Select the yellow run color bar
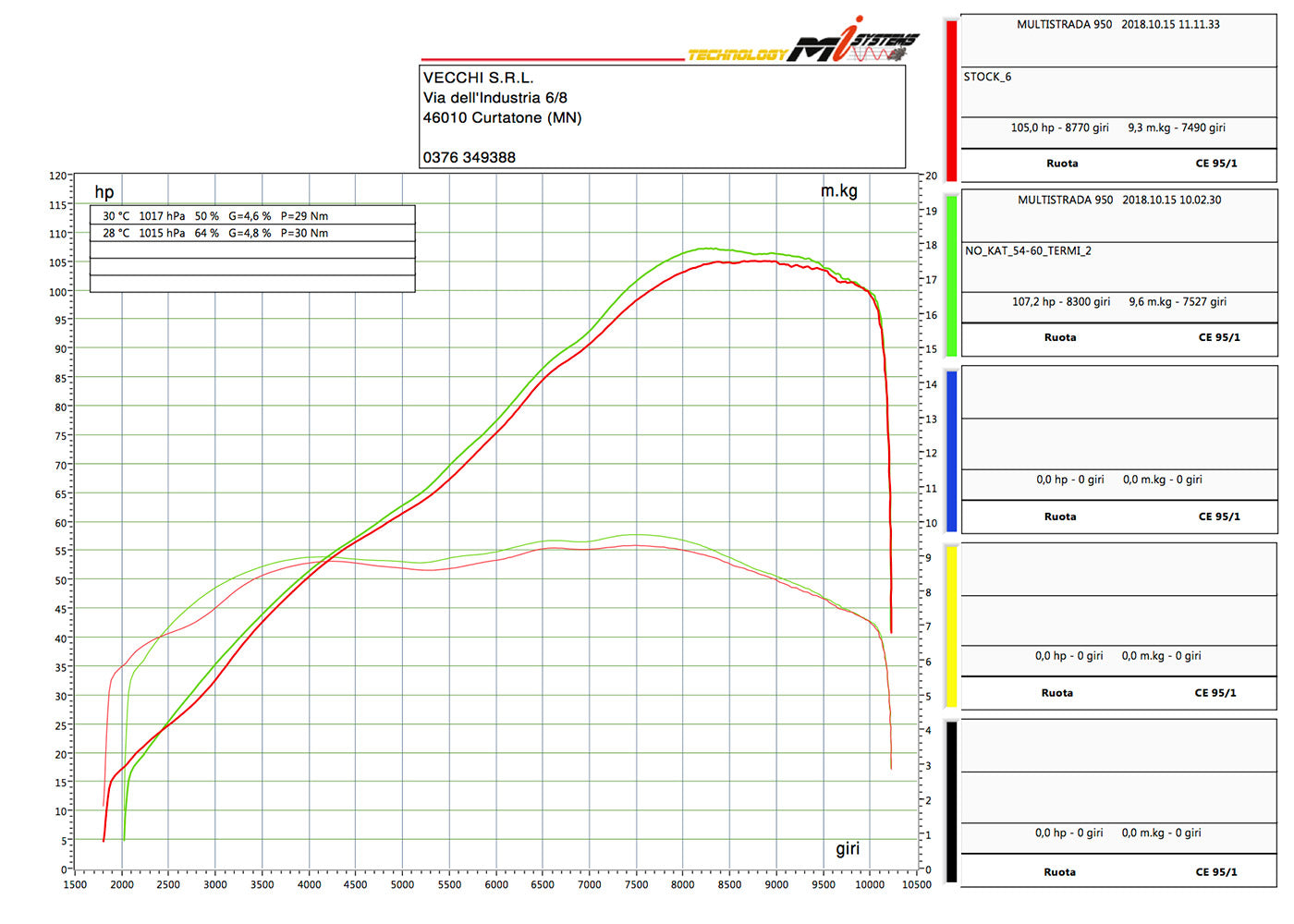Viewport: 1294px width, 924px height. pos(951,626)
